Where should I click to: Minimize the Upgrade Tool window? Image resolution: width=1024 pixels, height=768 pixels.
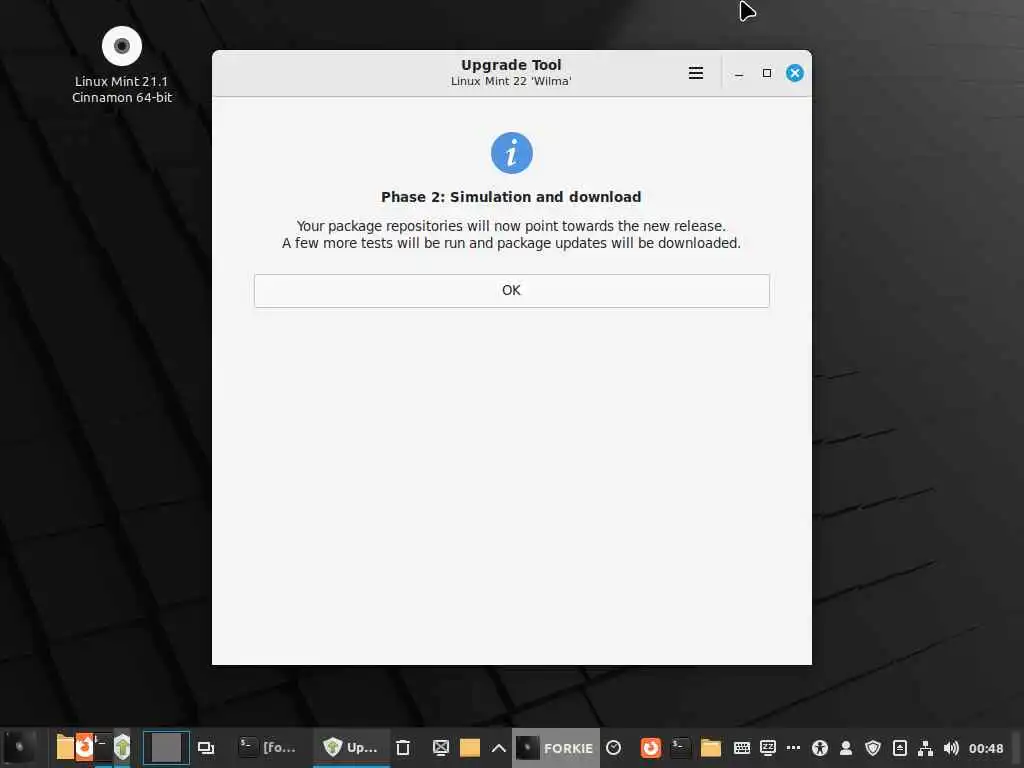click(x=739, y=73)
